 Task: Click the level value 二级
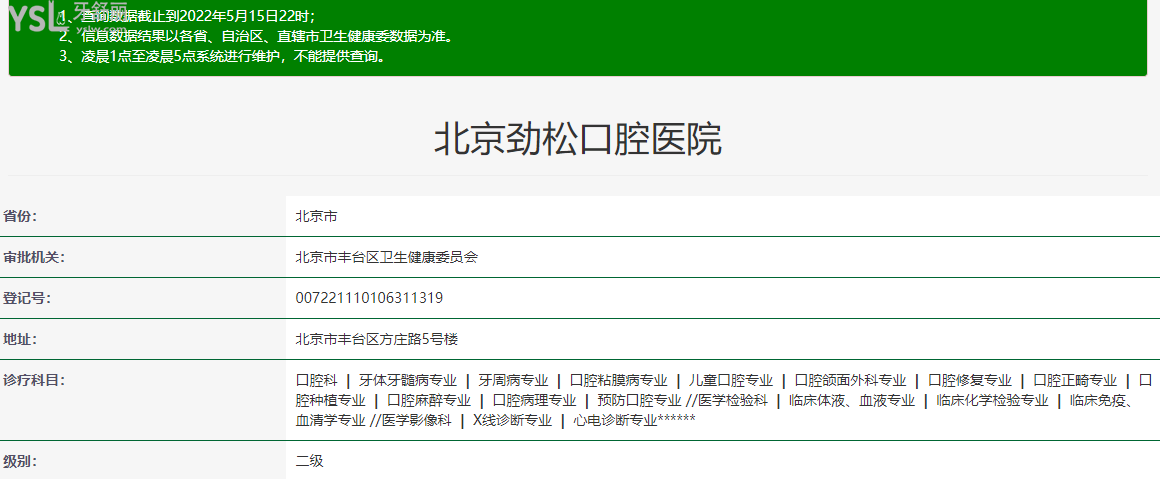(309, 460)
